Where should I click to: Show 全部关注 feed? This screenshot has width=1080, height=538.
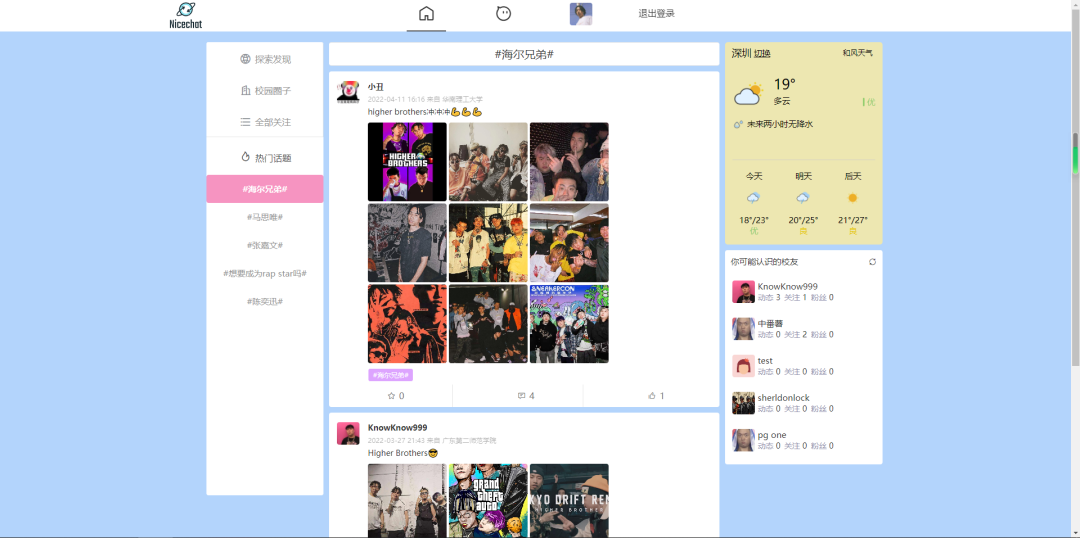pos(265,122)
